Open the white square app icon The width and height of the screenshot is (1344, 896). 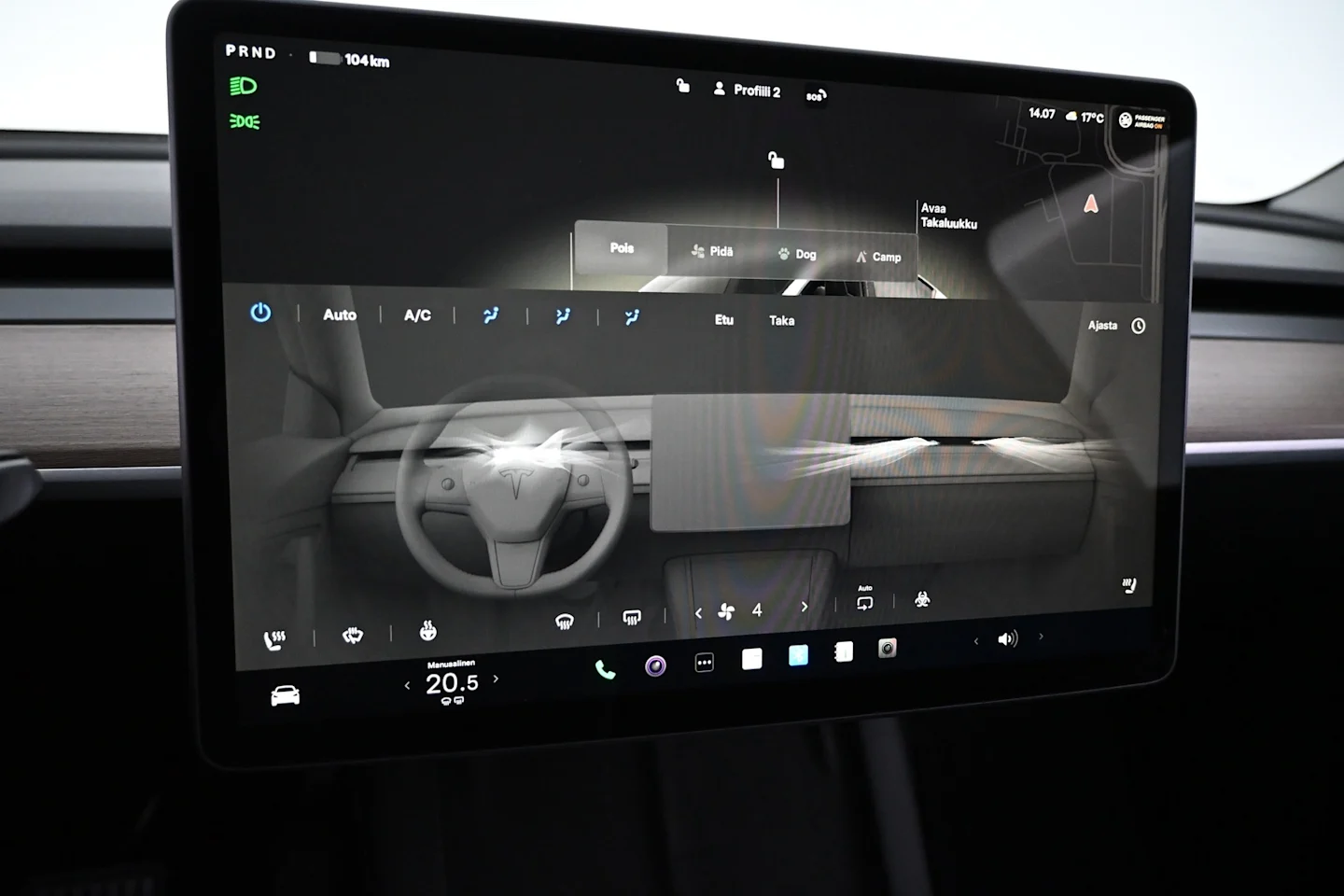(x=751, y=659)
